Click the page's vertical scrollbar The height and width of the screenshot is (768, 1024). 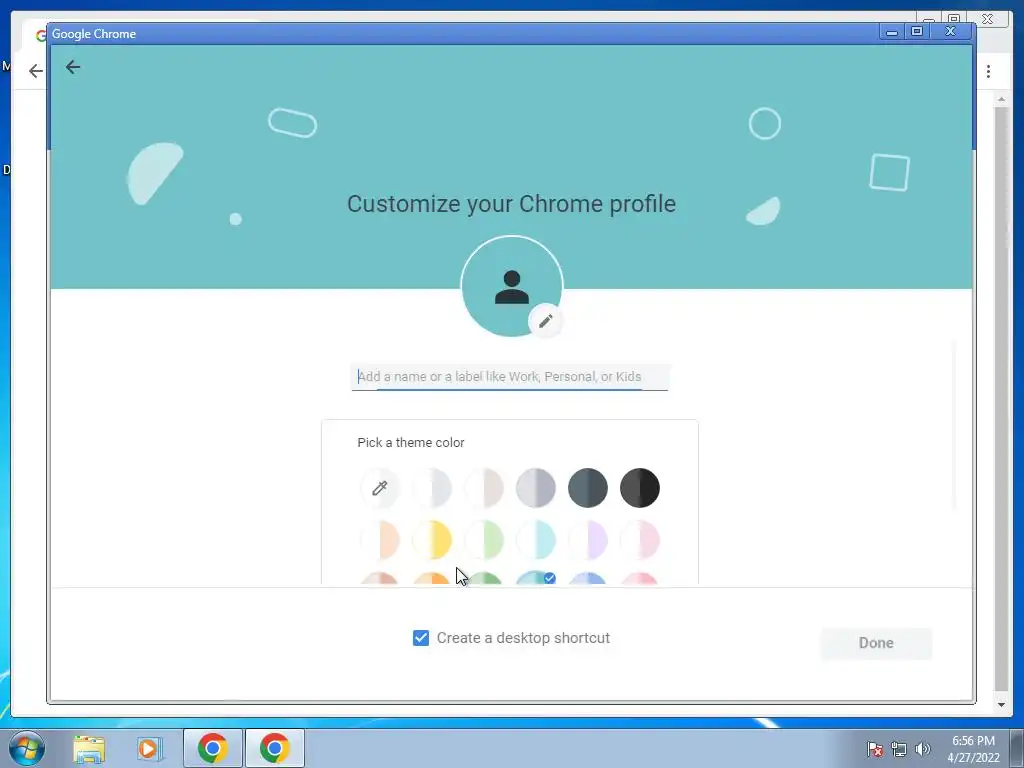tap(1001, 398)
